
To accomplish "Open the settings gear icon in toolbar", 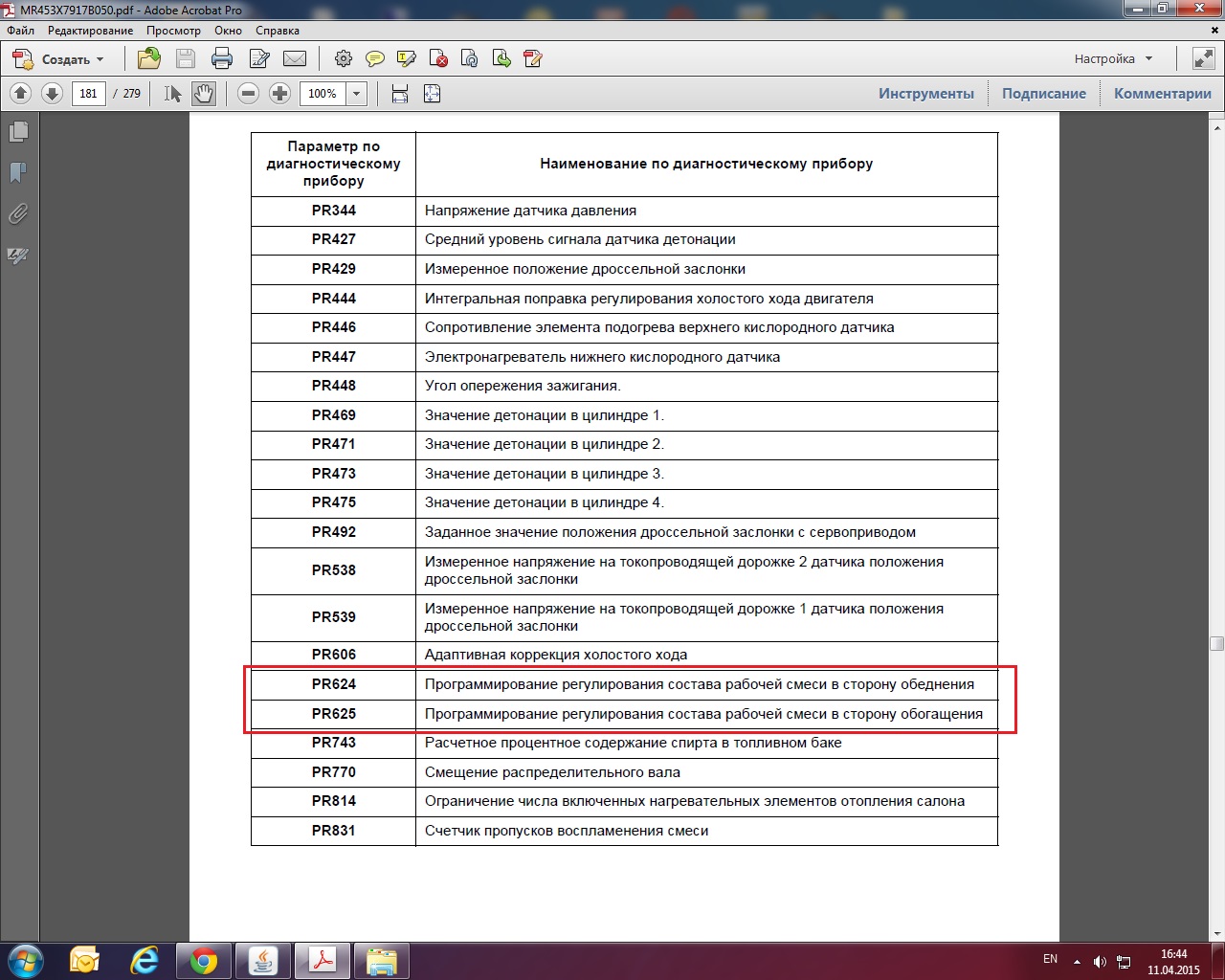I will click(x=344, y=59).
